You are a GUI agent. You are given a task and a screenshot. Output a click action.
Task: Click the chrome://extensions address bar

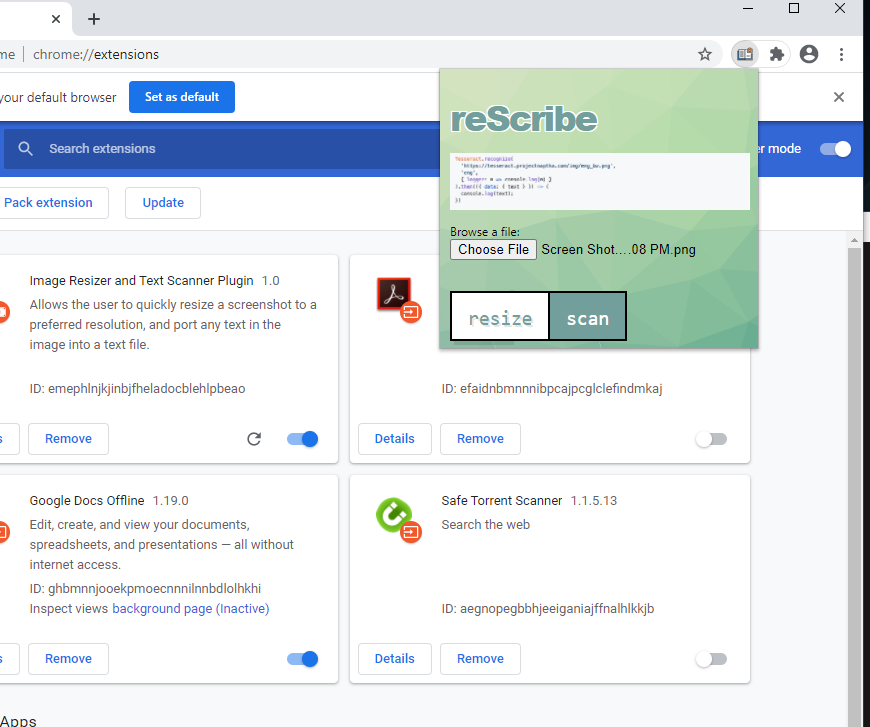click(95, 54)
